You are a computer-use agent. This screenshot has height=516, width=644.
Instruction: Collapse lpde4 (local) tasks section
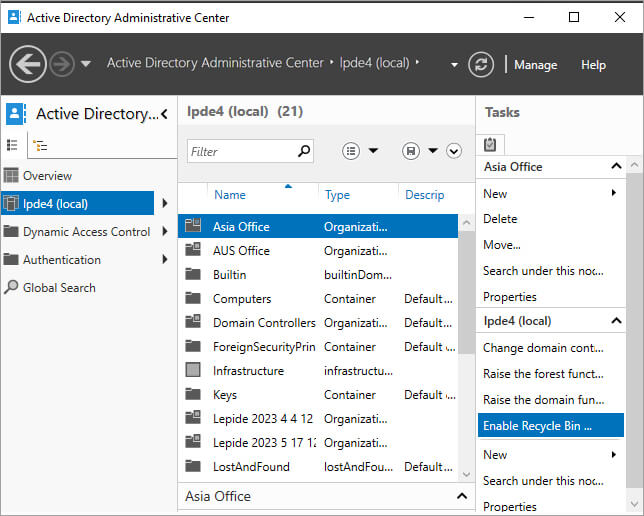[616, 321]
